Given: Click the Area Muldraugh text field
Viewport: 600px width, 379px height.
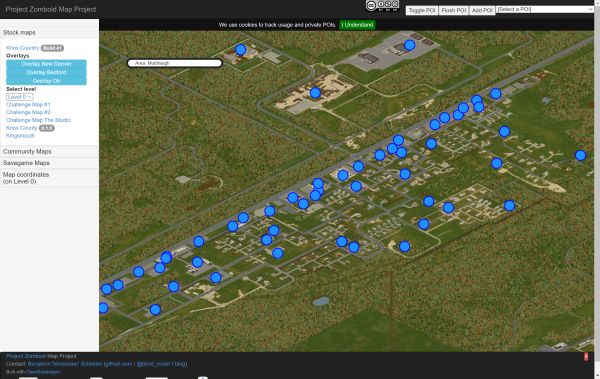Looking at the screenshot, I should [x=174, y=63].
